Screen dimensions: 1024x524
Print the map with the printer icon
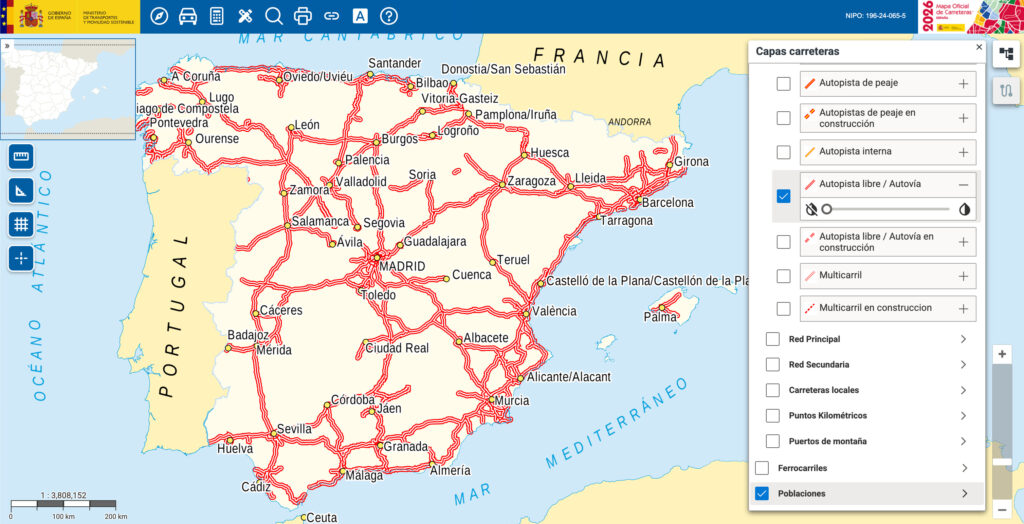click(303, 16)
